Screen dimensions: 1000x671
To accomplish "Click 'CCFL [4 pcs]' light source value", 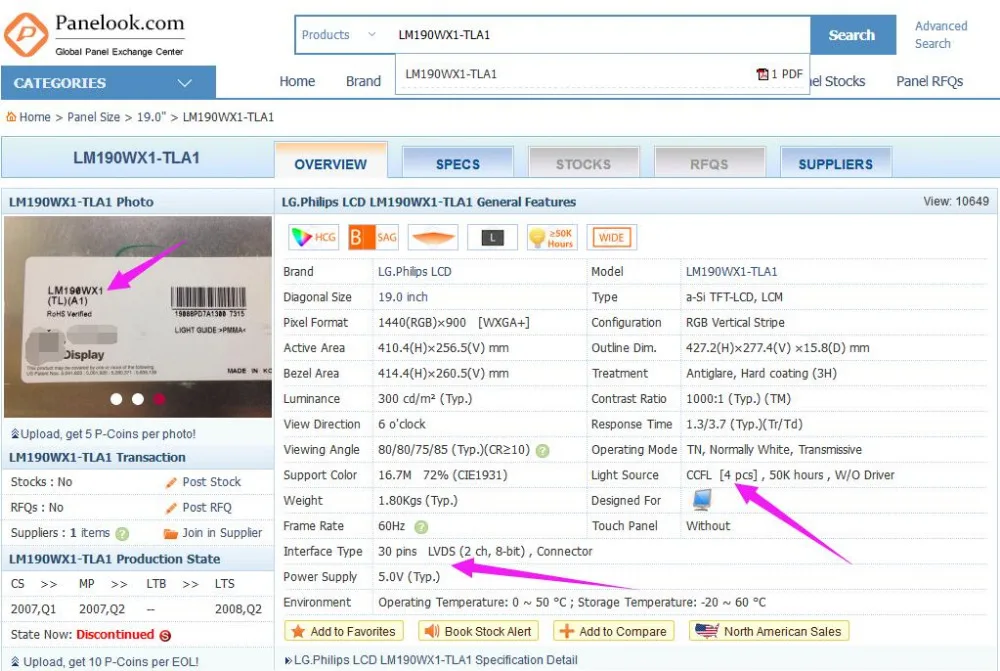I will pos(721,475).
